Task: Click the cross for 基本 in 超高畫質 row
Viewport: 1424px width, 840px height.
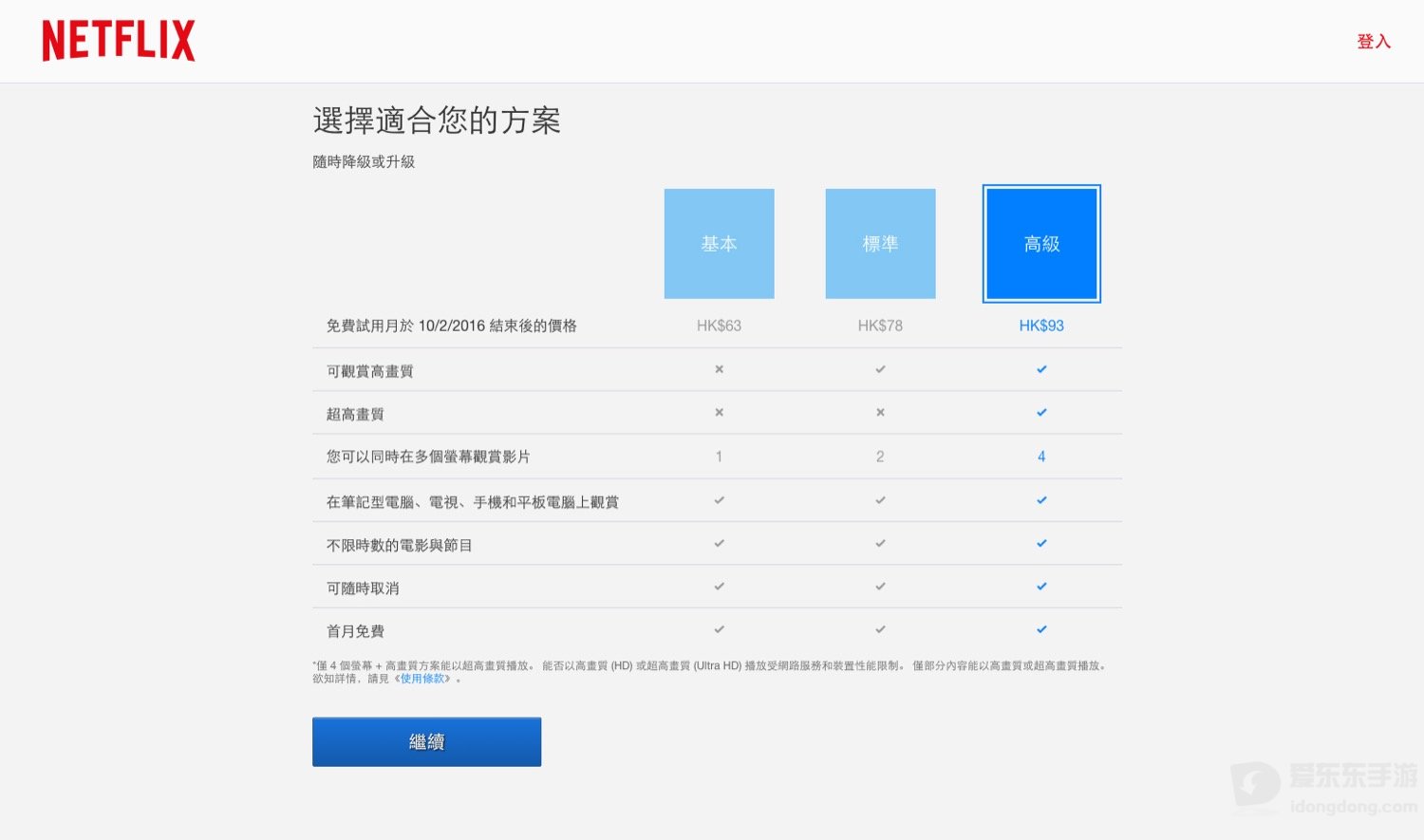Action: pyautogui.click(x=719, y=412)
